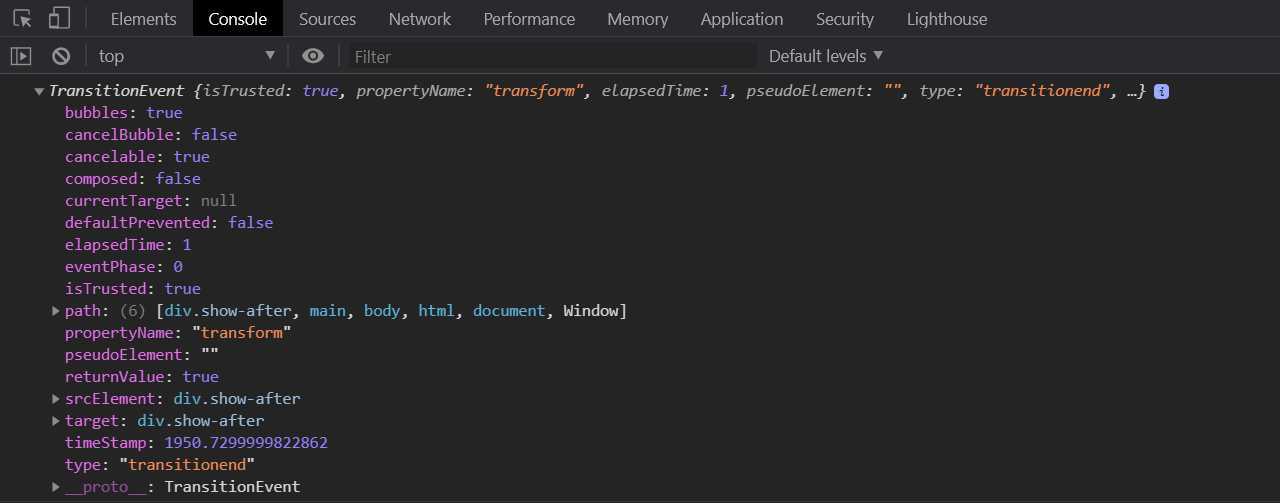The width and height of the screenshot is (1280, 503).
Task: Click the timeStamp value 1950.7299999822862
Action: tap(246, 443)
